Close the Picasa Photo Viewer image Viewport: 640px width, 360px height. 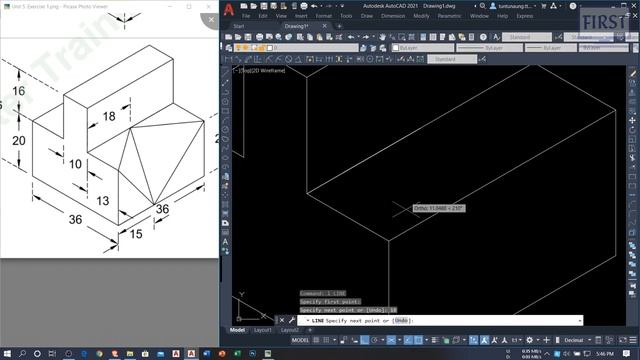point(211,20)
